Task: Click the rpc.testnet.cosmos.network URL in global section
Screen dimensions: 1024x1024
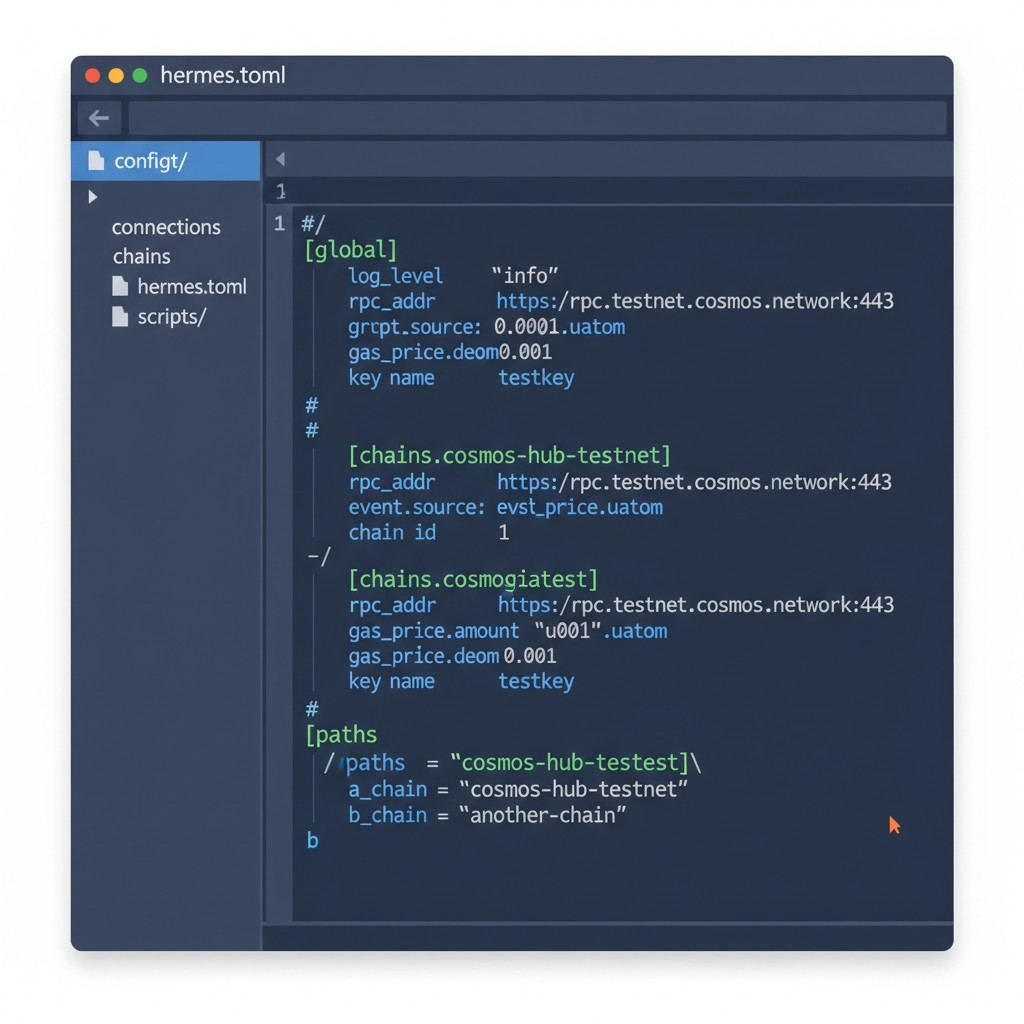Action: click(694, 301)
